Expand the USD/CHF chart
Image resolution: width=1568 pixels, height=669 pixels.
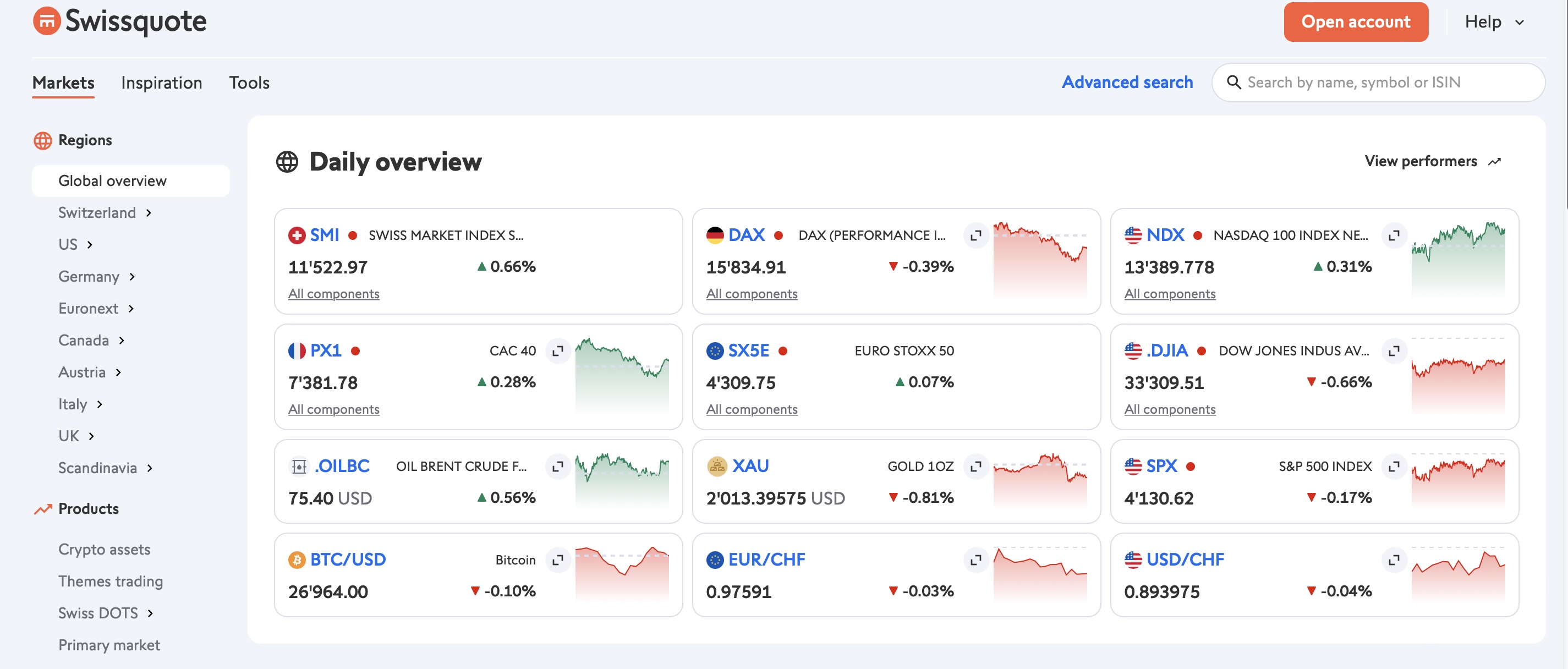tap(1394, 560)
